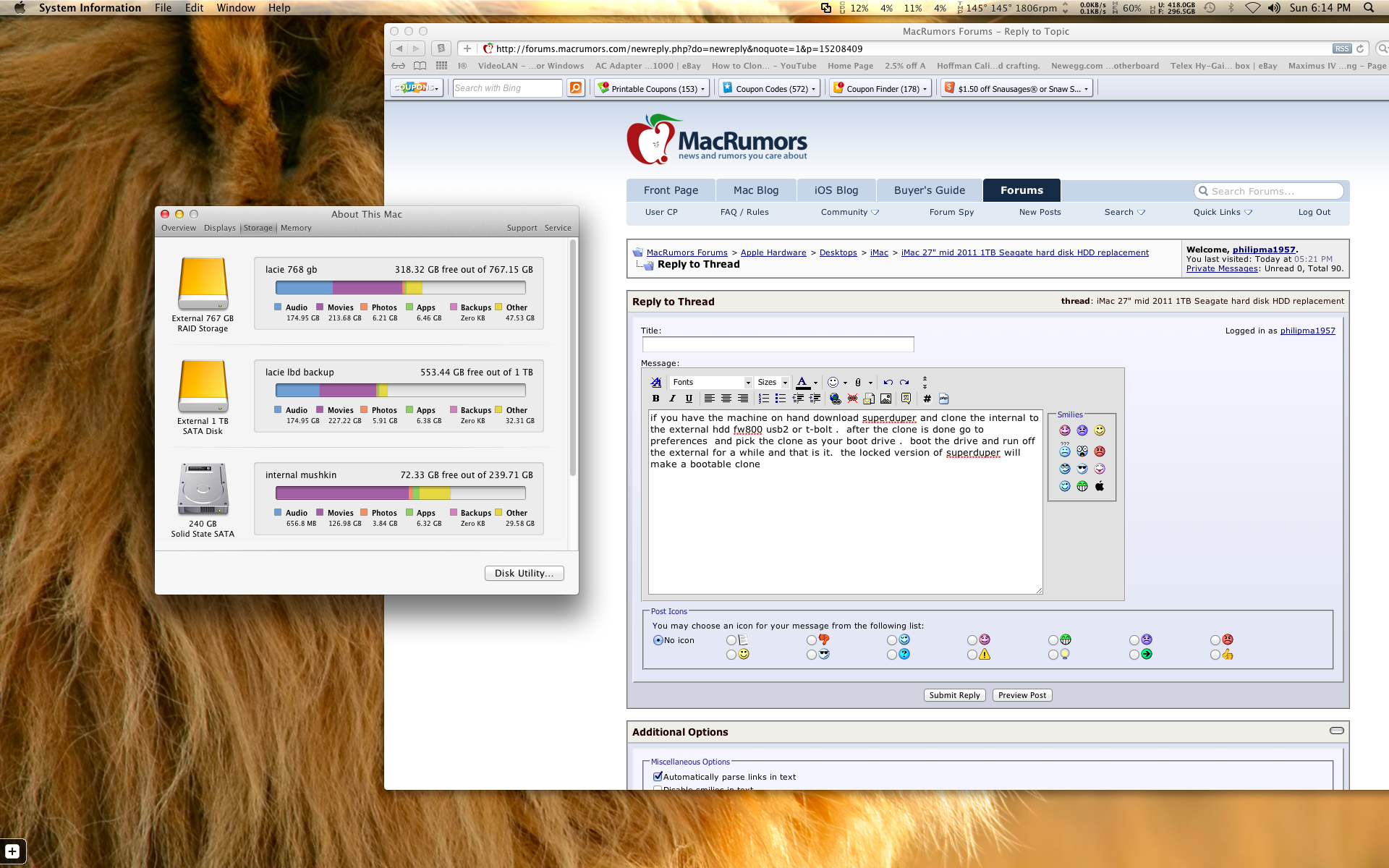Open the Sizes dropdown
The image size is (1389, 868).
(772, 382)
